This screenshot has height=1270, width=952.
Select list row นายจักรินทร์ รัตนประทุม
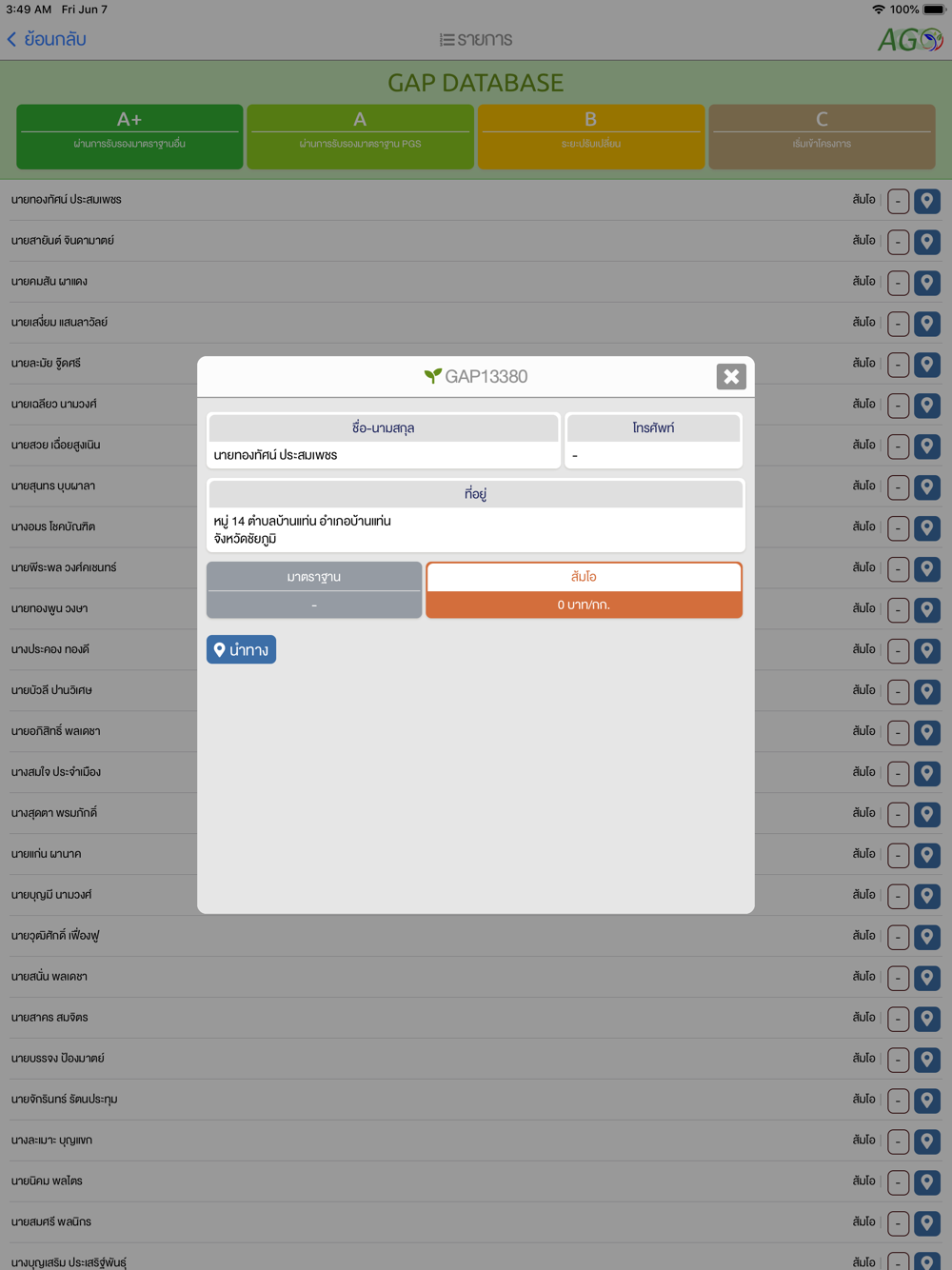(x=476, y=1101)
